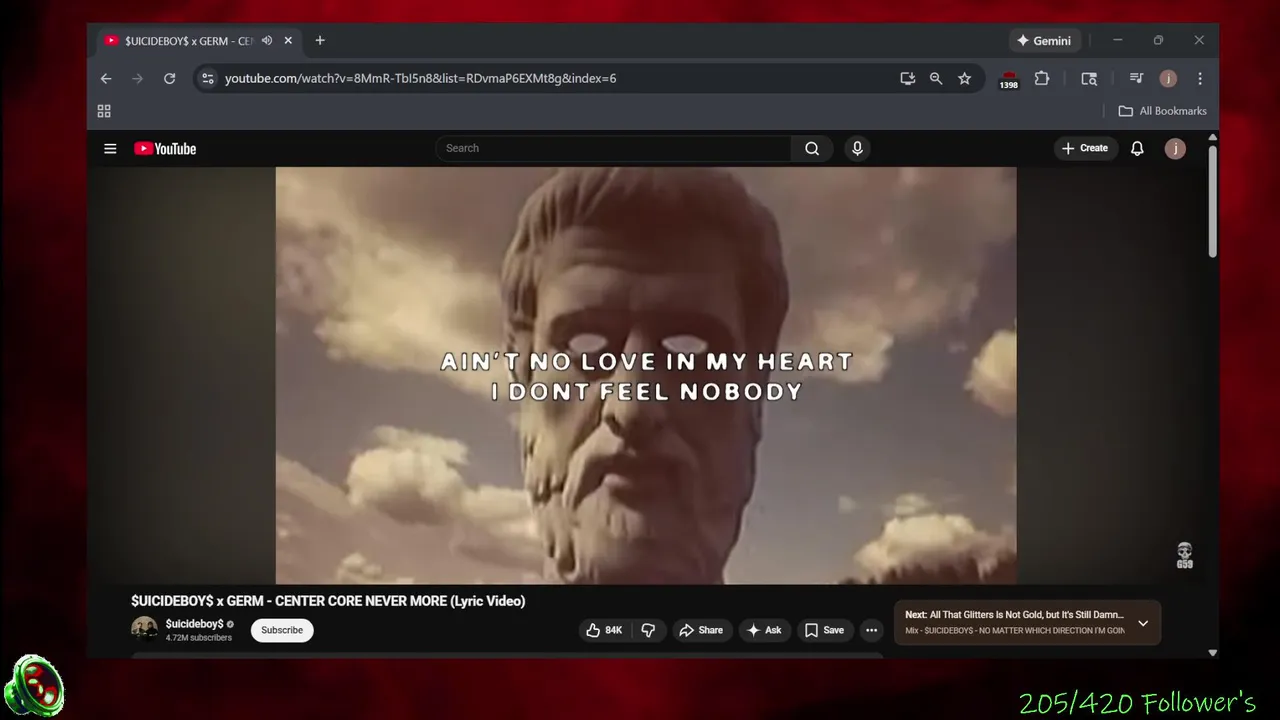1280x720 pixels.
Task: Install app icon in address bar
Action: tap(908, 78)
